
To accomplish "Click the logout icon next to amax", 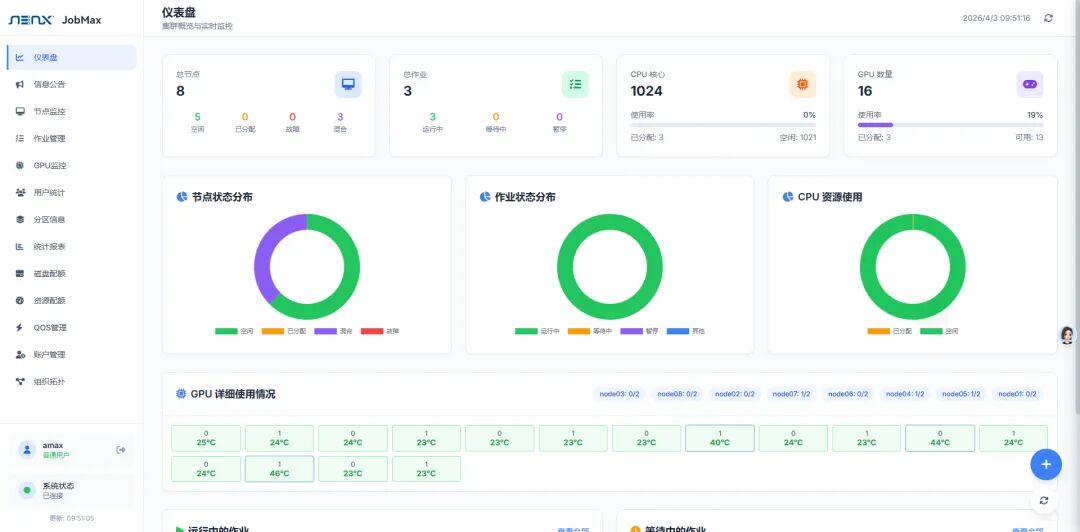I will (x=121, y=449).
